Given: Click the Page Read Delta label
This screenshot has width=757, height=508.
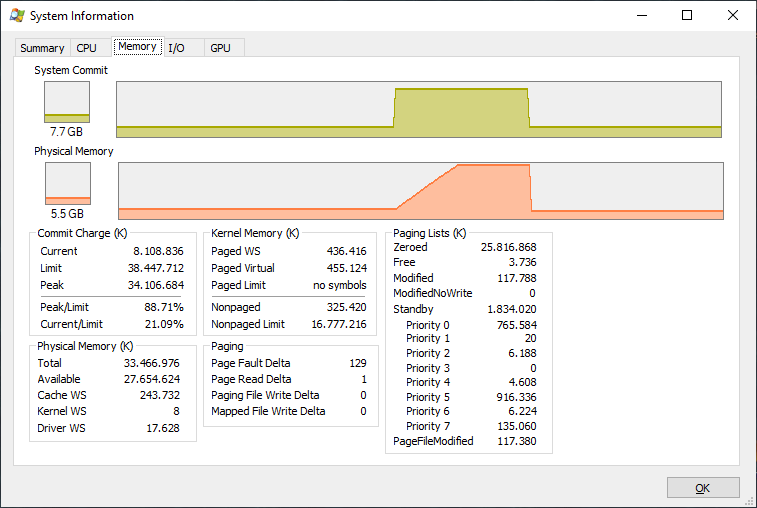Looking at the screenshot, I should pyautogui.click(x=251, y=379).
